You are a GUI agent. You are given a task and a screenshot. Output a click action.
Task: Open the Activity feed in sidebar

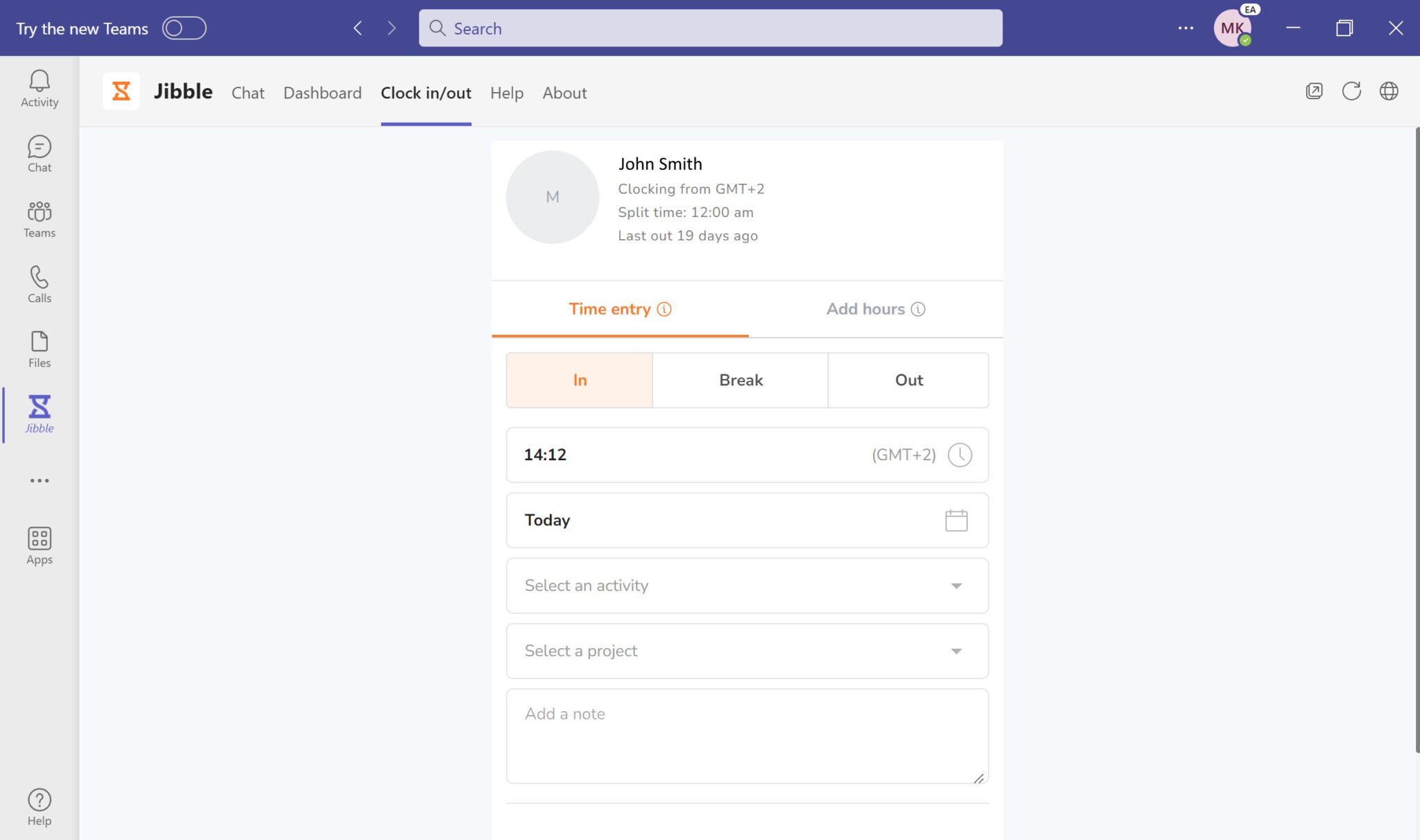(x=40, y=87)
